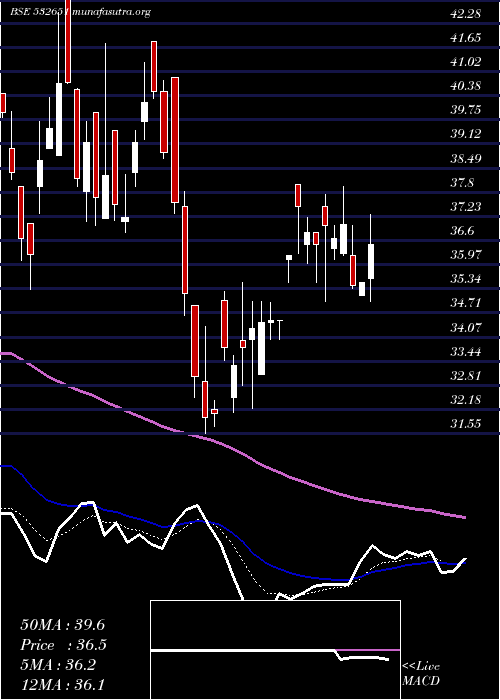The height and width of the screenshot is (700, 500).
Task: Select the 35.34 price value
Action: pyautogui.click(x=466, y=279)
